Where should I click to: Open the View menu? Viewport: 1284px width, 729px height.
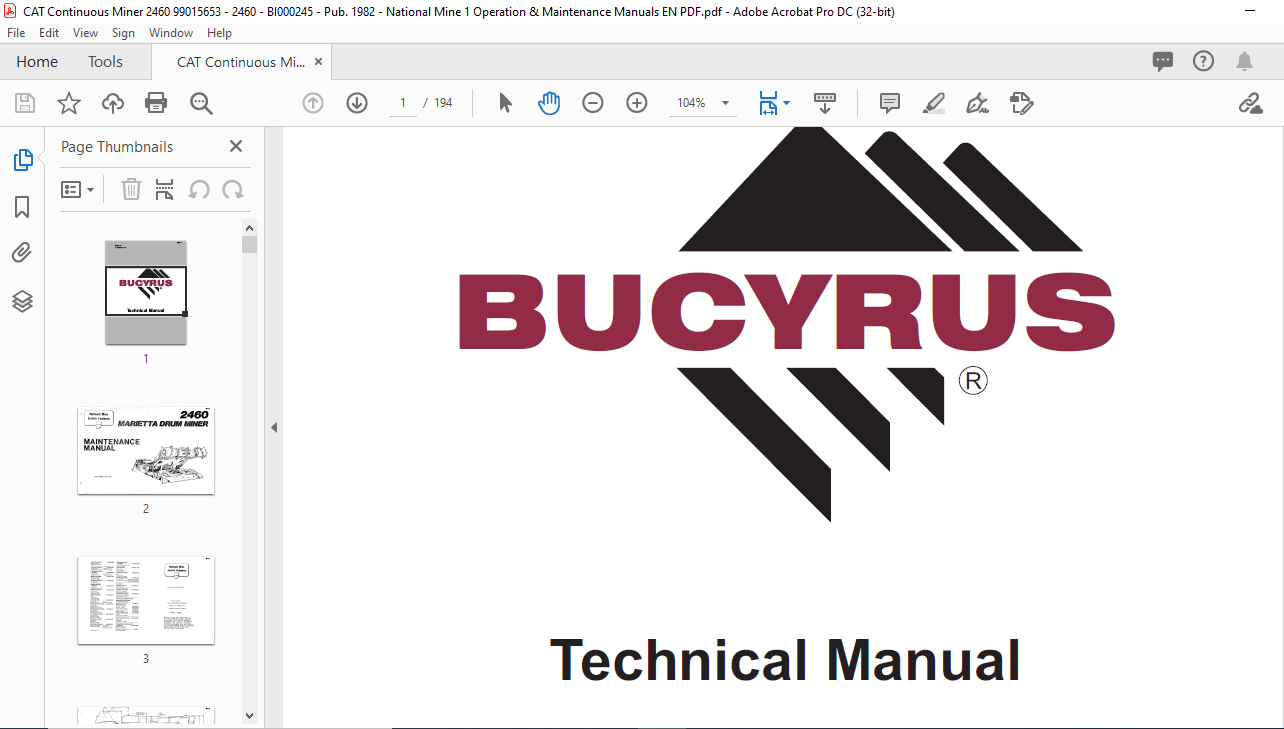pyautogui.click(x=85, y=33)
